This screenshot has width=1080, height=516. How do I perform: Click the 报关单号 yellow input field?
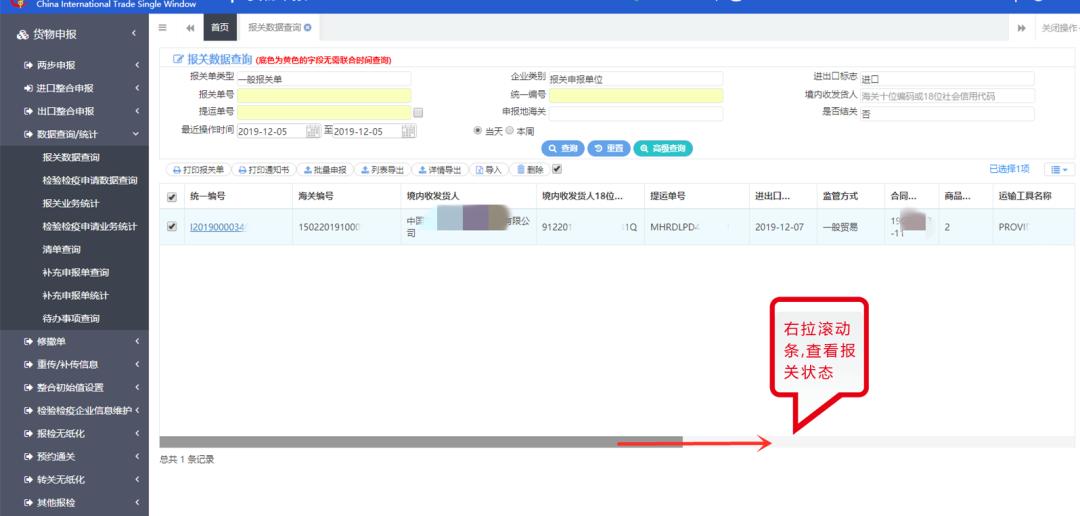tap(324, 96)
